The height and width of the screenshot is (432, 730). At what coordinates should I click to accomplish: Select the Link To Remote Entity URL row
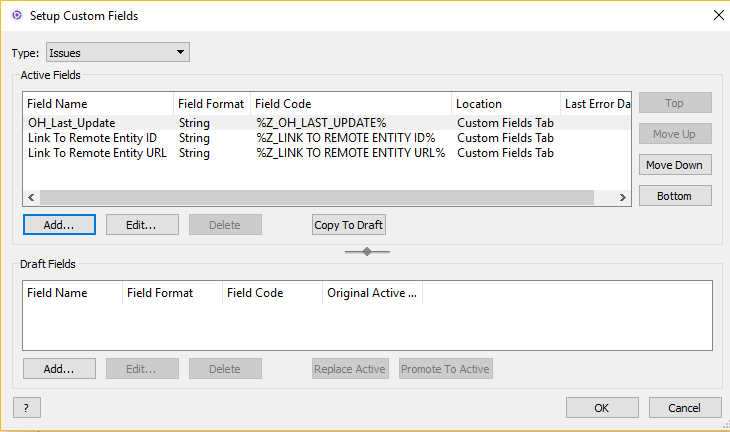[96, 153]
